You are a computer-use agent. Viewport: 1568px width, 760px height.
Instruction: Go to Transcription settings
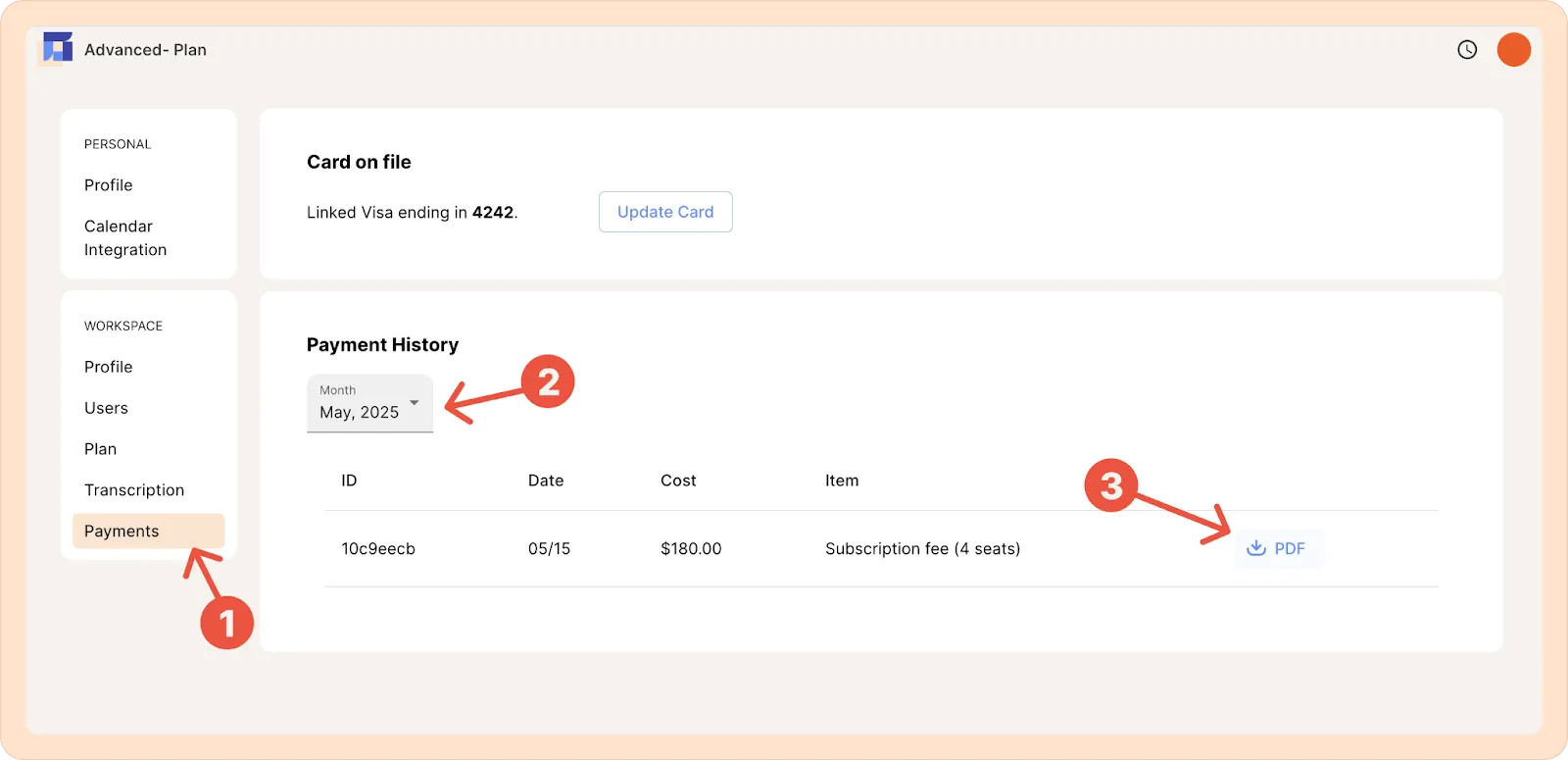134,490
